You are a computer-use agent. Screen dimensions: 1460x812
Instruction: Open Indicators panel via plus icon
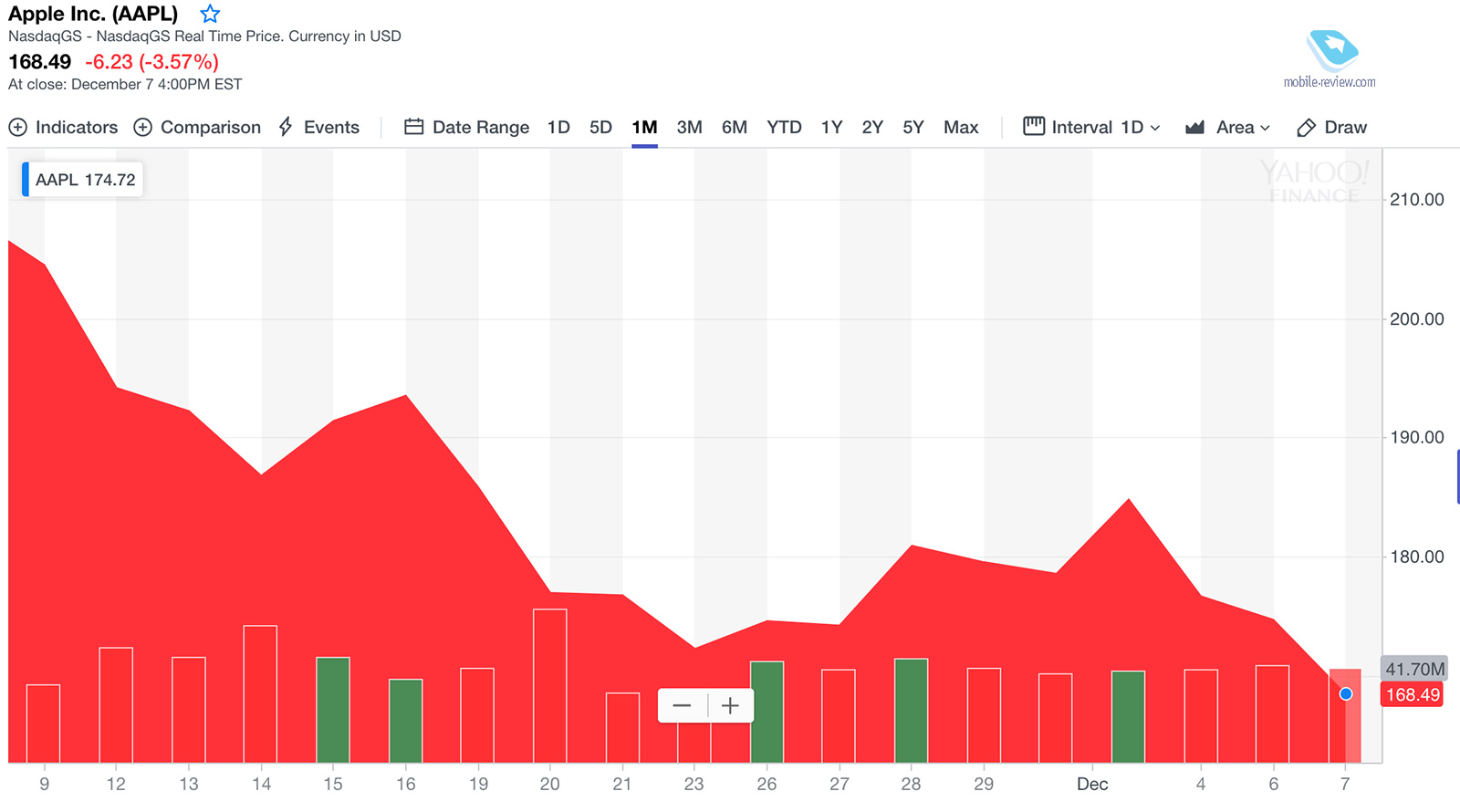coord(17,127)
